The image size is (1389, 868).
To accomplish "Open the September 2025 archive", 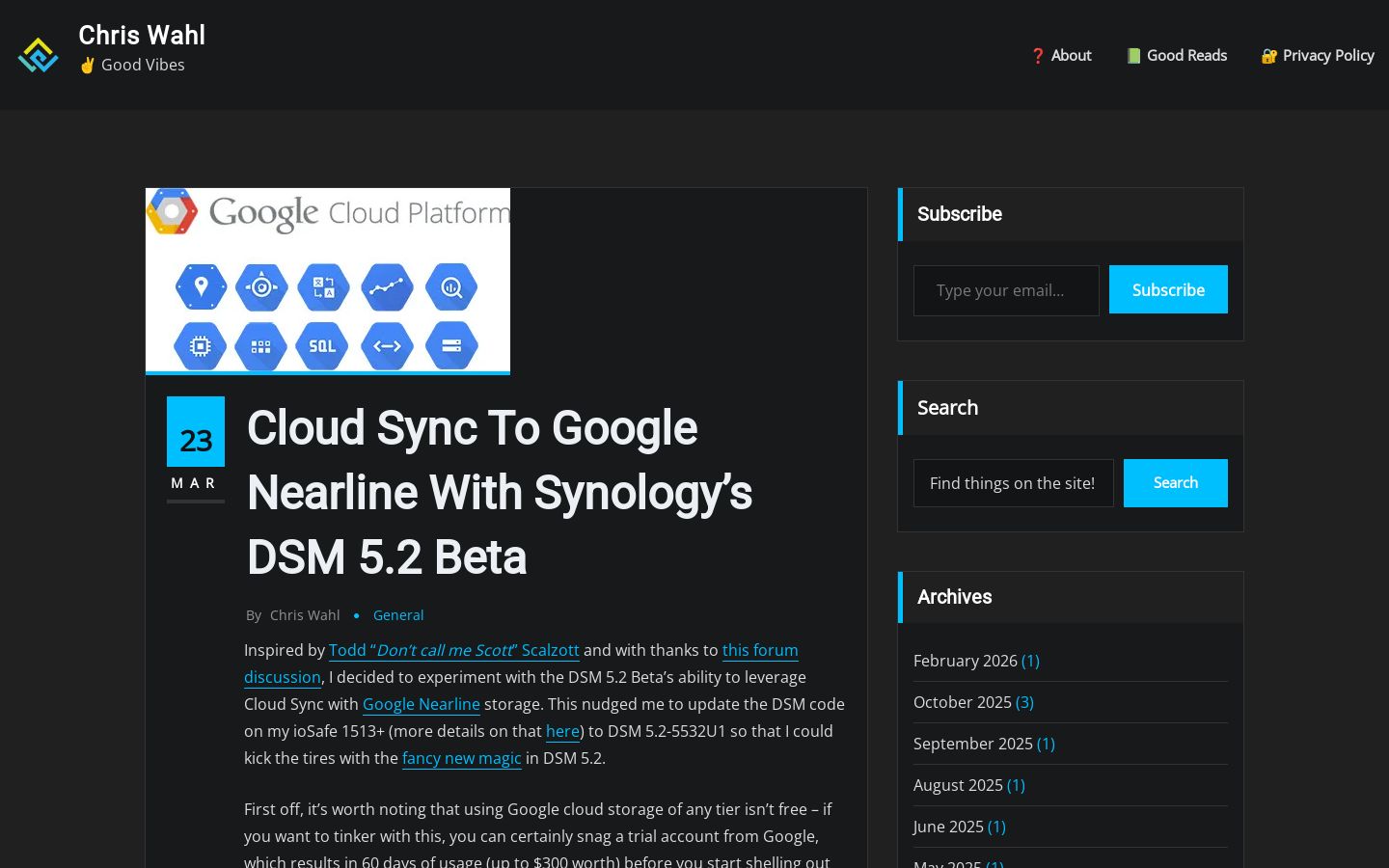I will click(x=973, y=744).
